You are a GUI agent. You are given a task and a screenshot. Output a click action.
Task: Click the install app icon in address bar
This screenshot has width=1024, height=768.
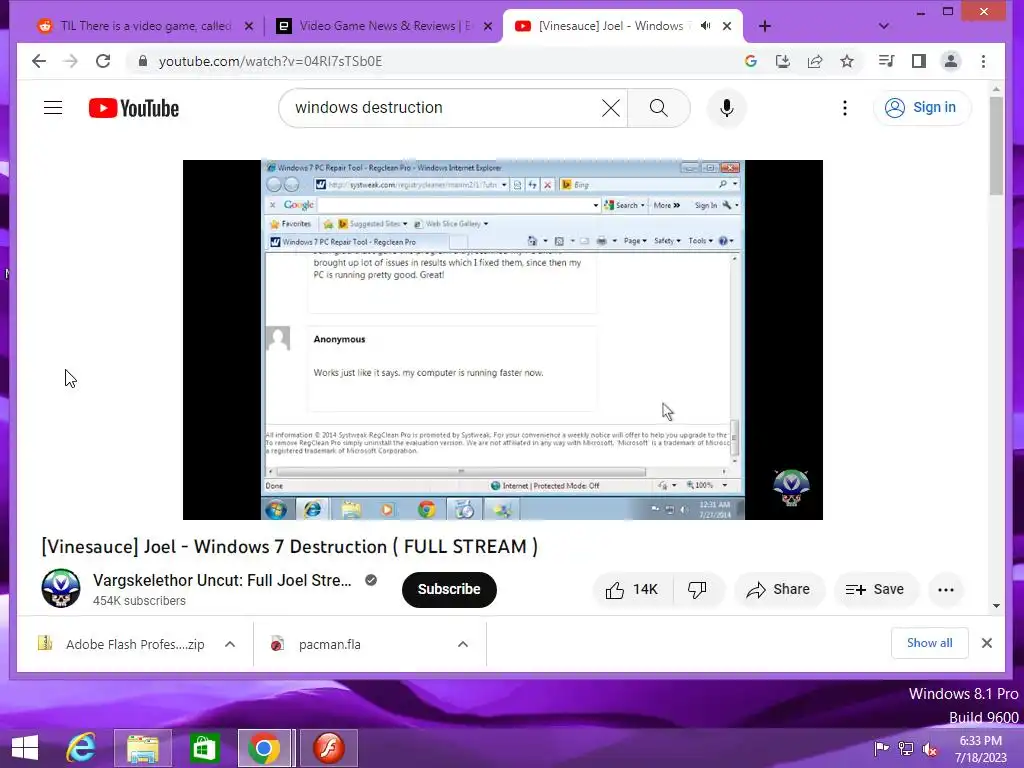[782, 61]
